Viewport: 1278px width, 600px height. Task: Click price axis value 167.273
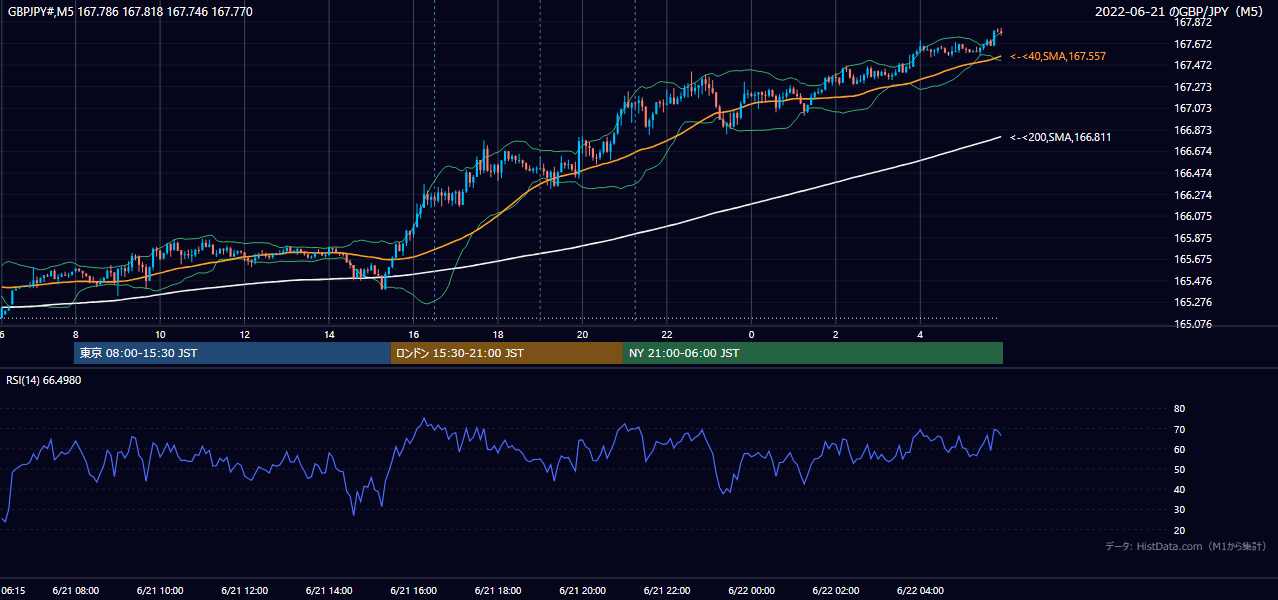(1192, 87)
